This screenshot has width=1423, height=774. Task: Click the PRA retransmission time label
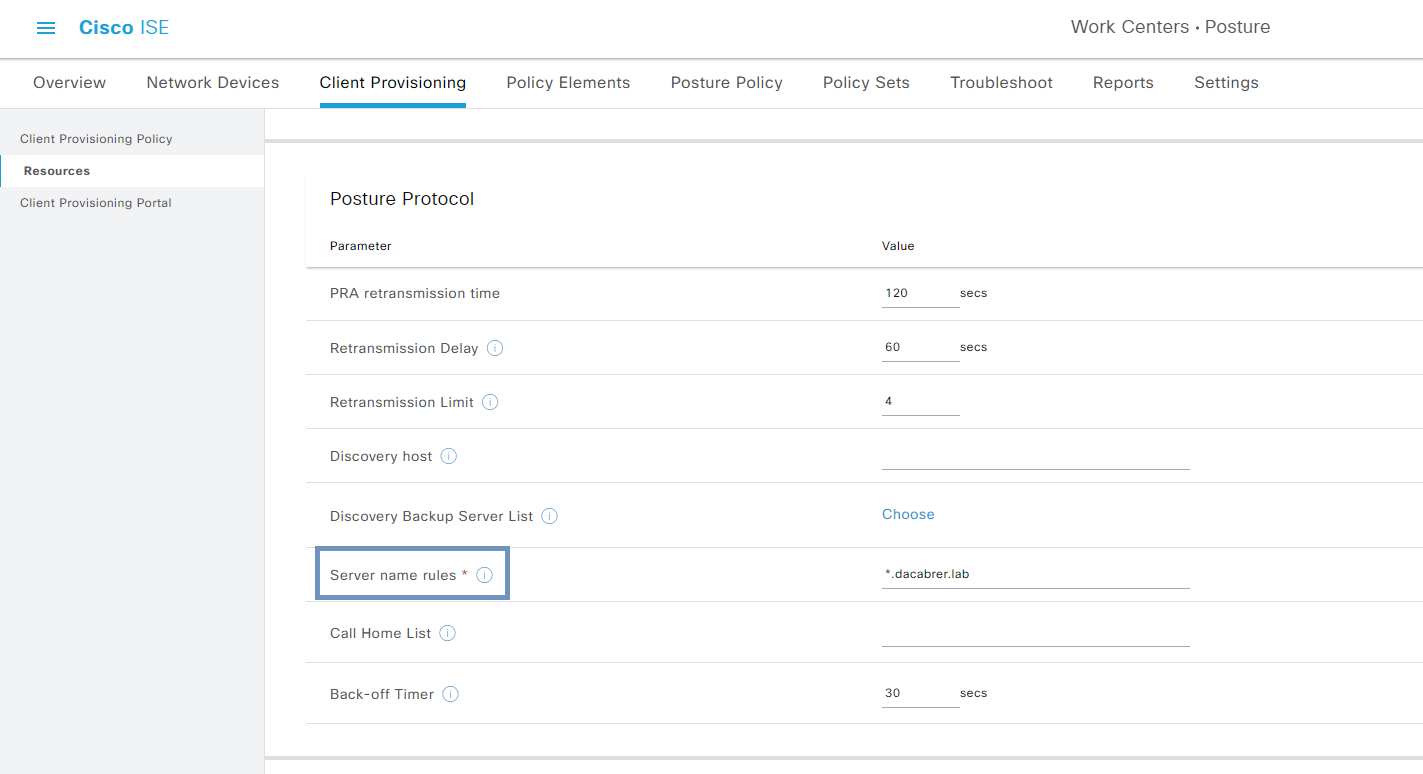click(x=415, y=294)
